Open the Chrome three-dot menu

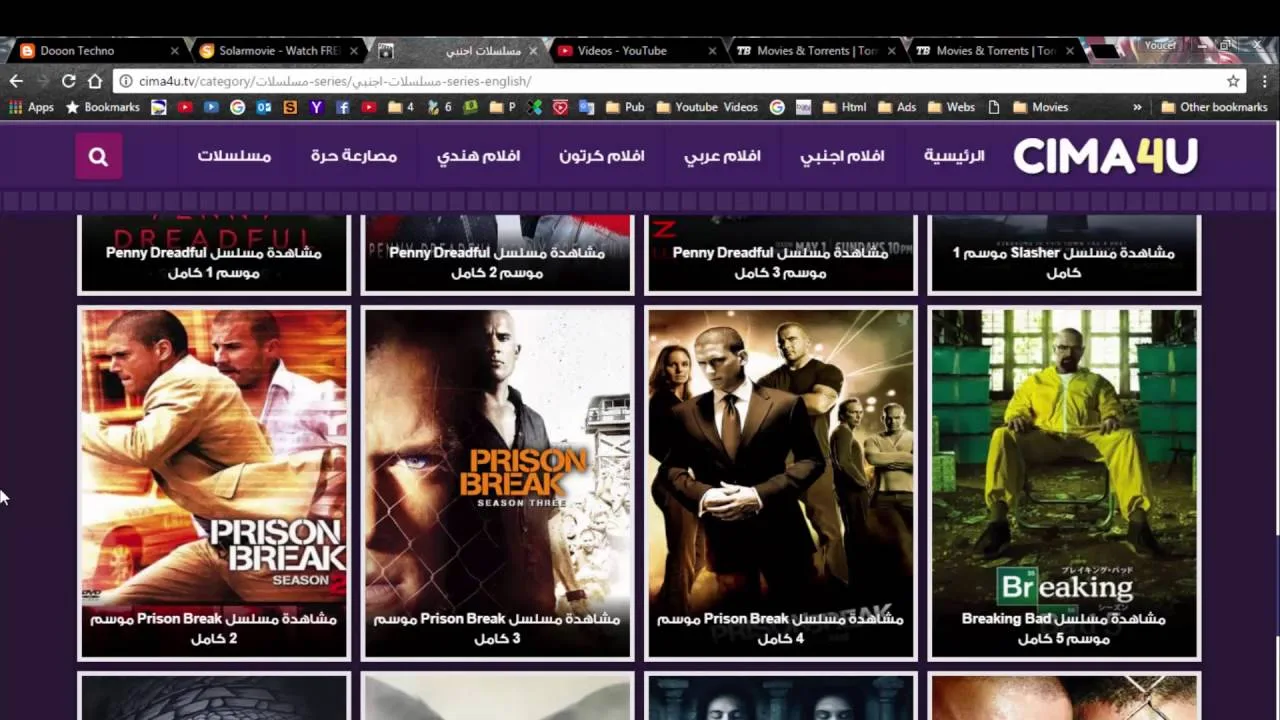tap(1264, 81)
